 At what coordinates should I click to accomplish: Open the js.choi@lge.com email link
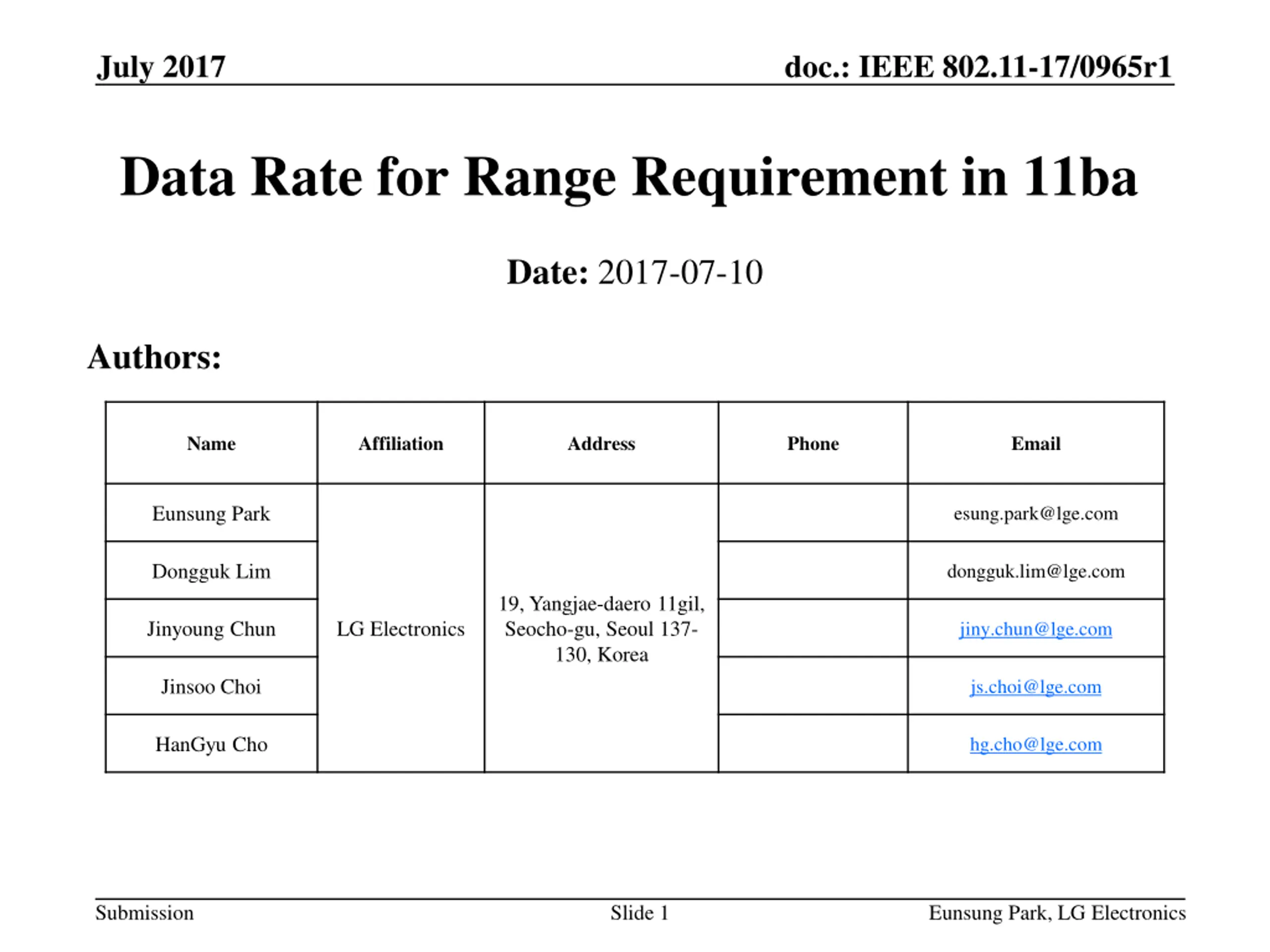(1035, 687)
